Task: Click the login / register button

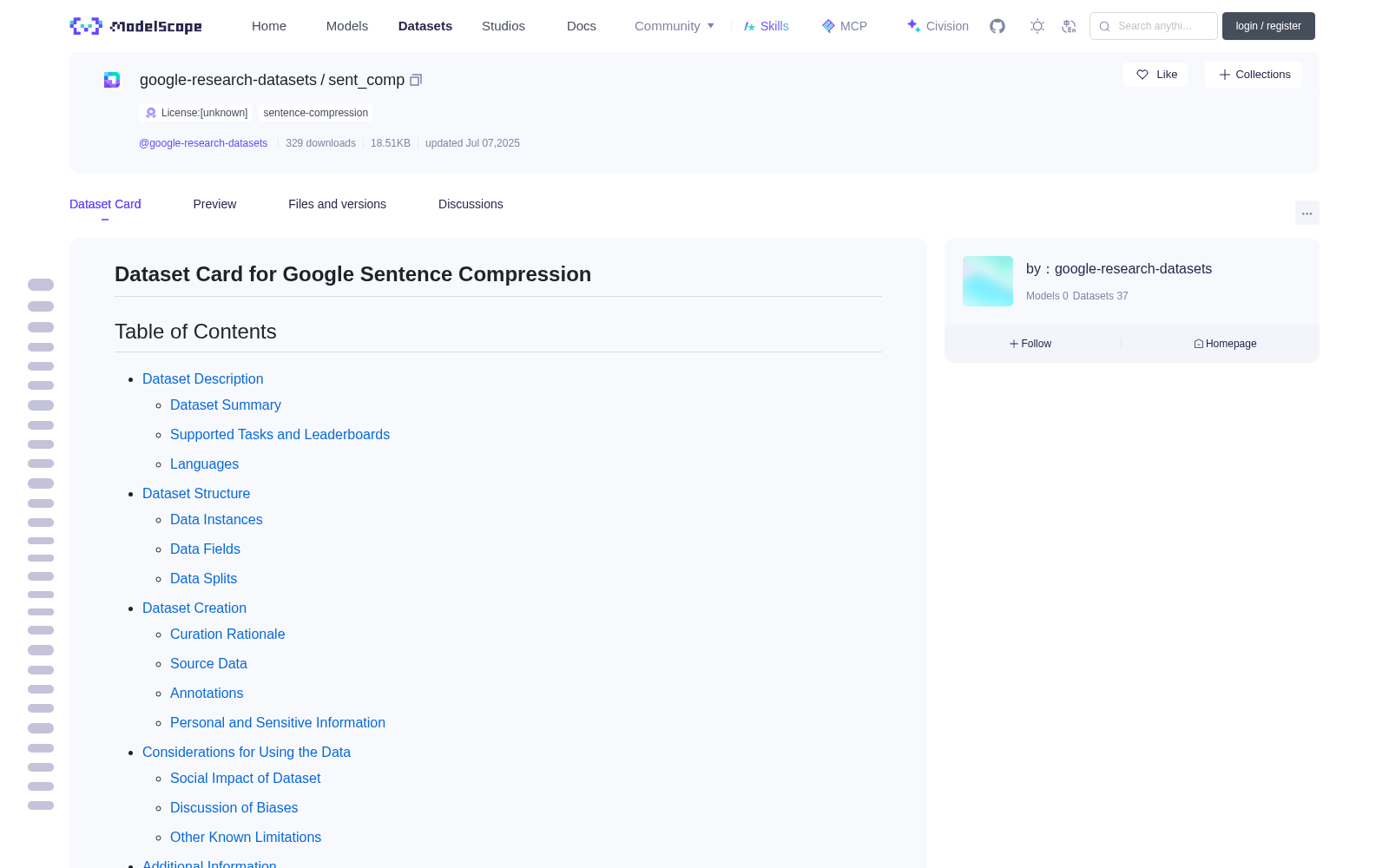Action: 1268,26
